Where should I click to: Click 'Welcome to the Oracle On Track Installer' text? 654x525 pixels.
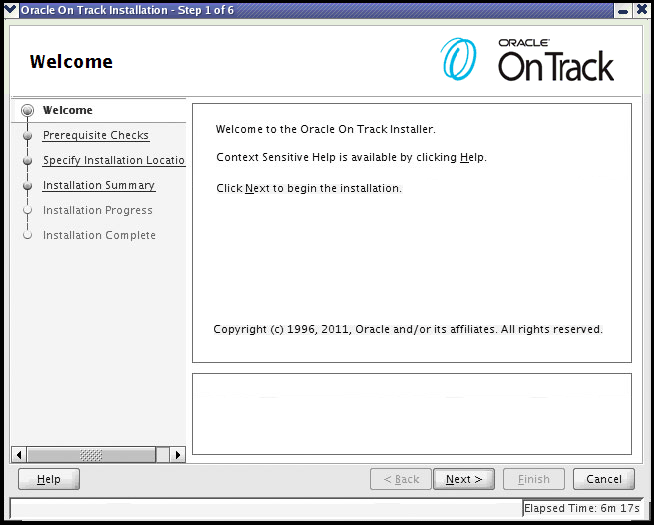point(325,129)
